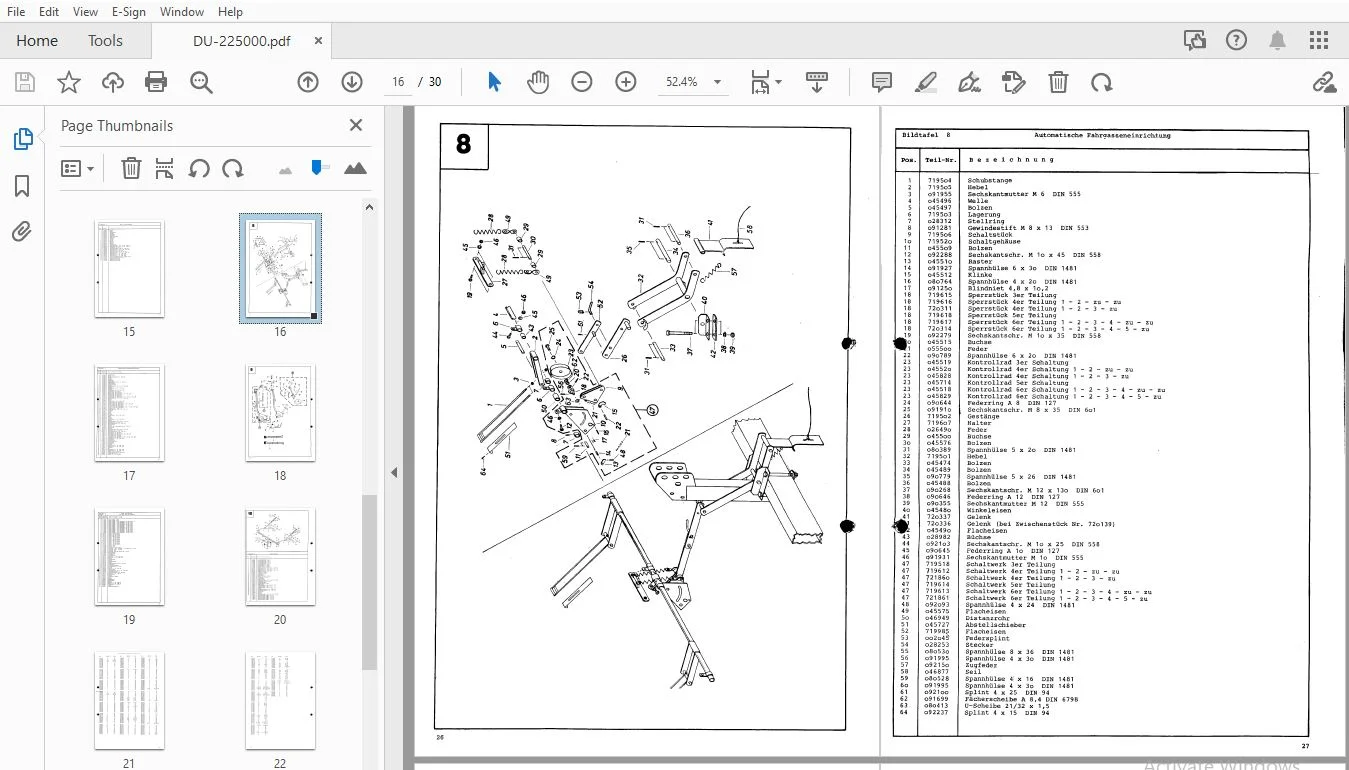Image resolution: width=1349 pixels, height=770 pixels.
Task: Open the View menu
Action: pos(86,12)
